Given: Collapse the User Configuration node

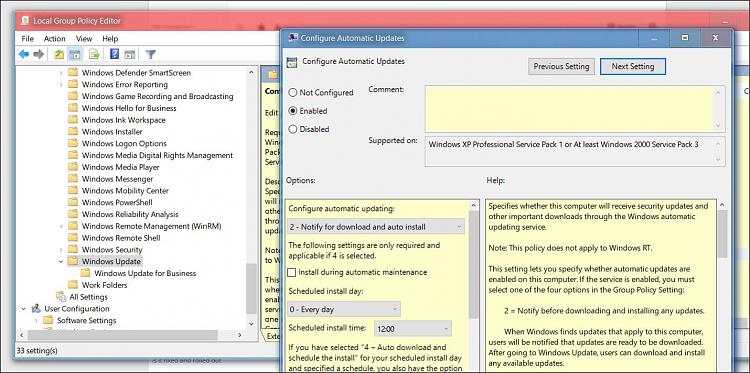Looking at the screenshot, I should pyautogui.click(x=23, y=308).
